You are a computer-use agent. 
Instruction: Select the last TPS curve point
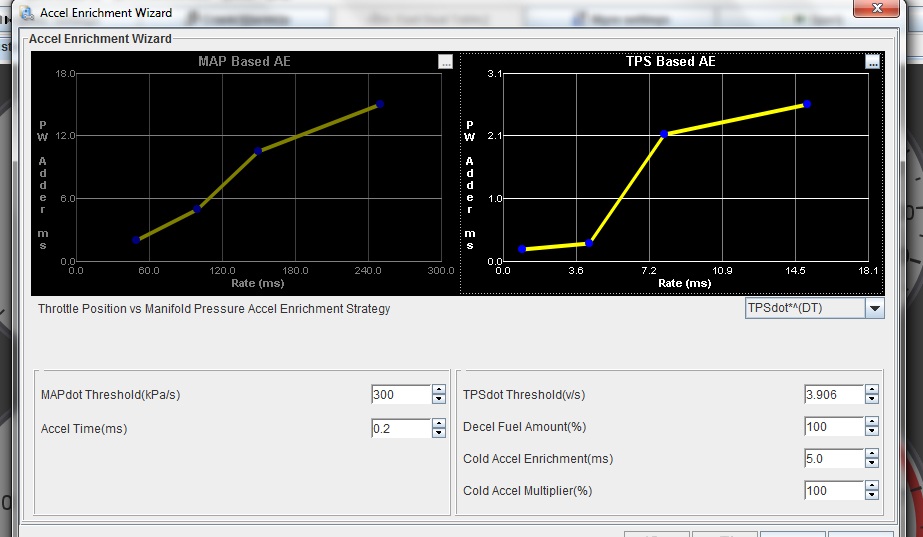pyautogui.click(x=807, y=104)
